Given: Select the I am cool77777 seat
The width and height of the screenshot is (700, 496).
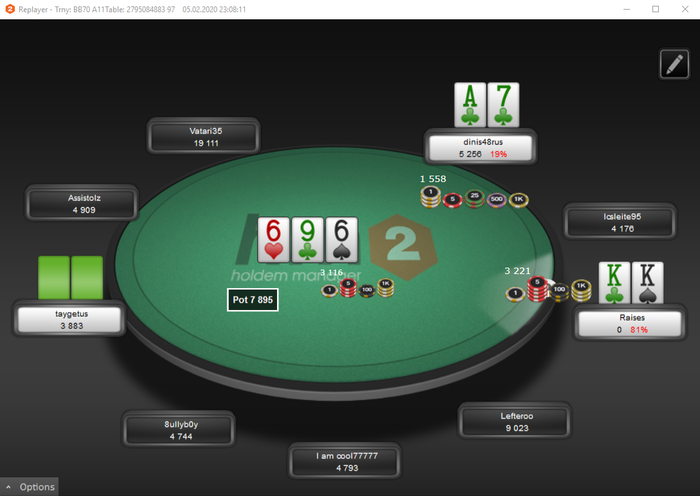Looking at the screenshot, I should [345, 462].
